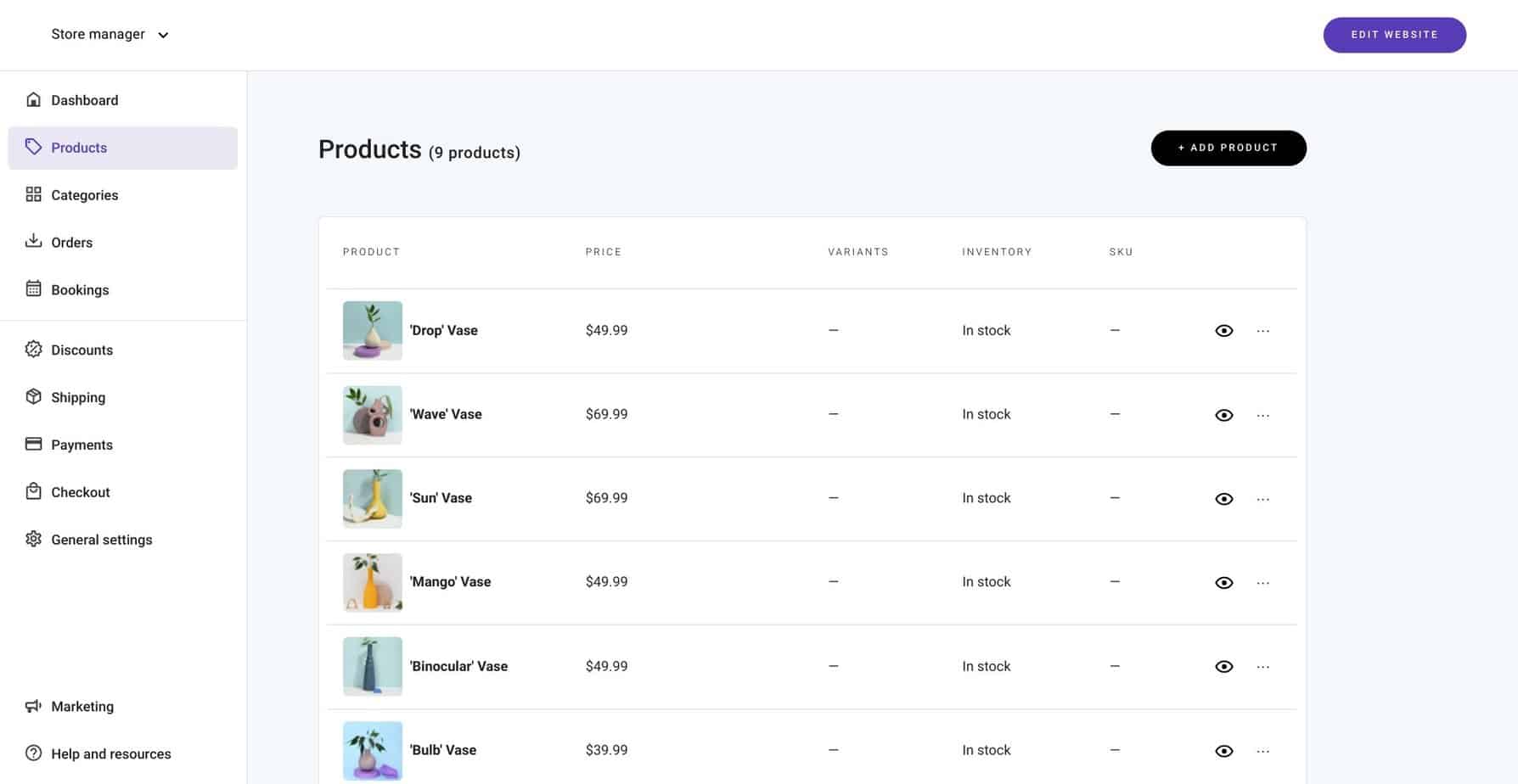
Task: Click the 'Wave' Vase product name
Action: pos(446,414)
